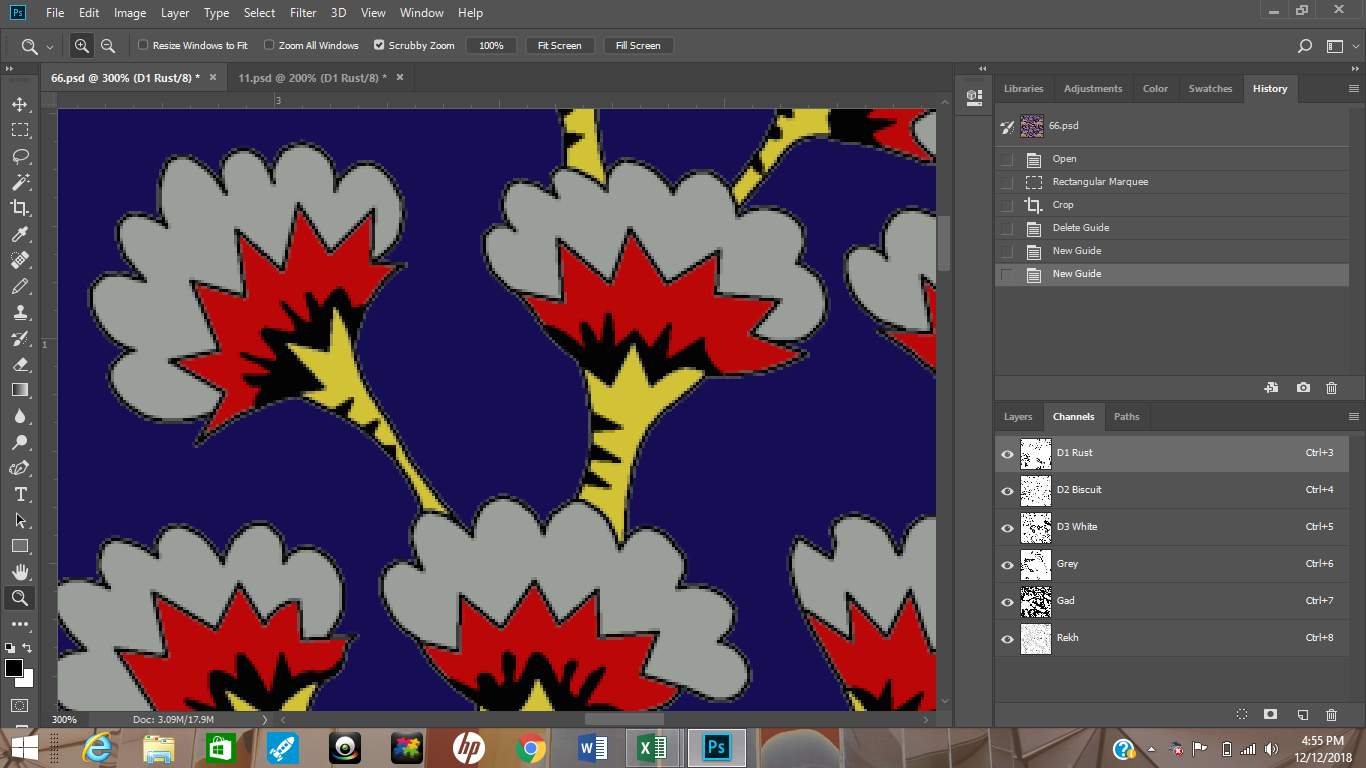Select the Crop tool in toolbar

(x=19, y=208)
